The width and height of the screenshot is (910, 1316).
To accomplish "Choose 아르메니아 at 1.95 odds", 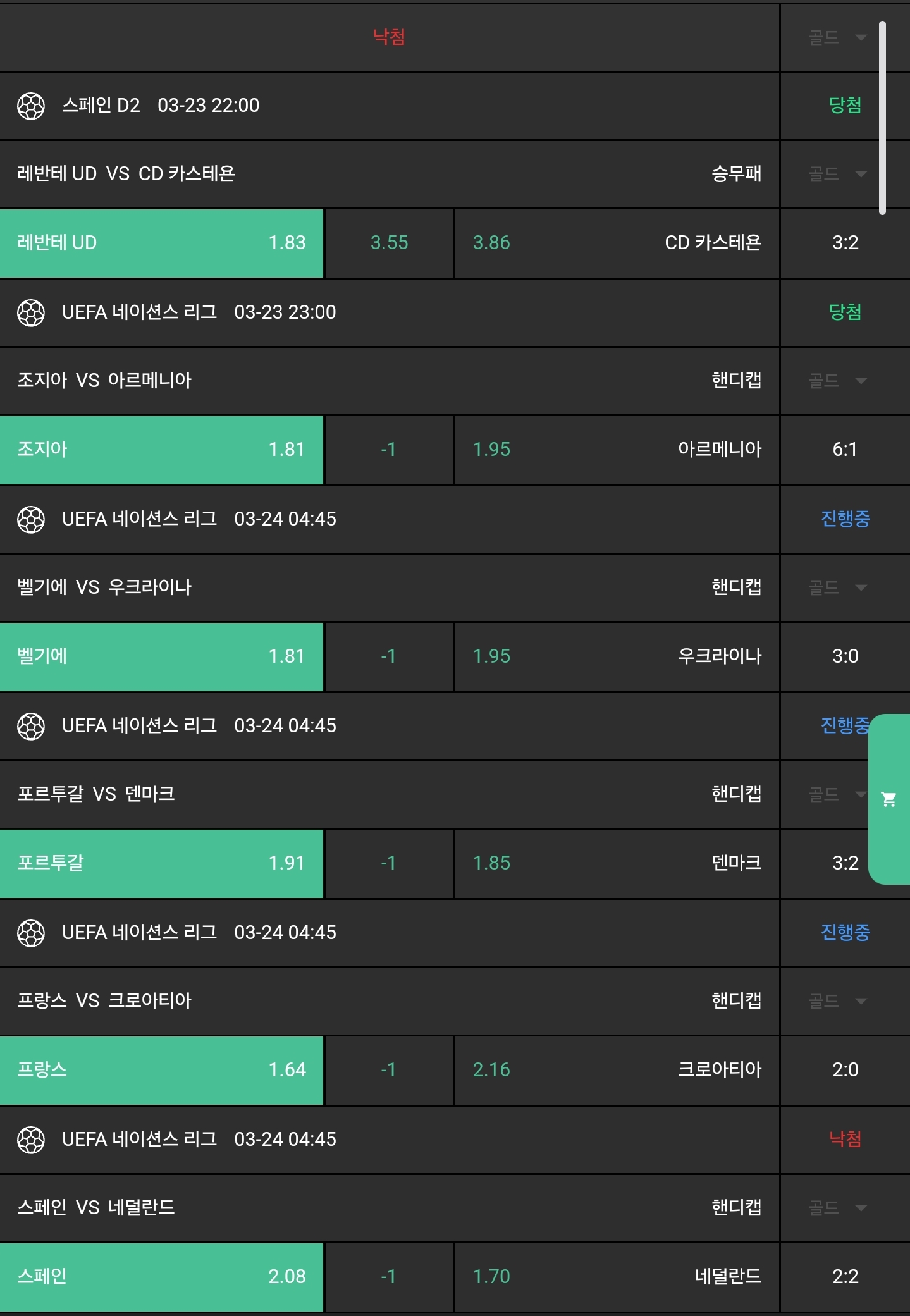I will tap(617, 450).
